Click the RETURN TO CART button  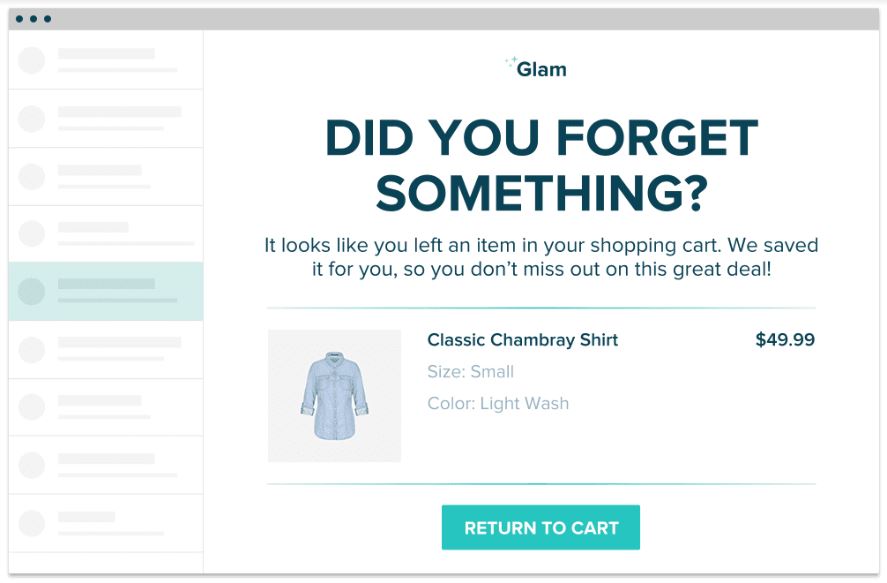[x=540, y=528]
